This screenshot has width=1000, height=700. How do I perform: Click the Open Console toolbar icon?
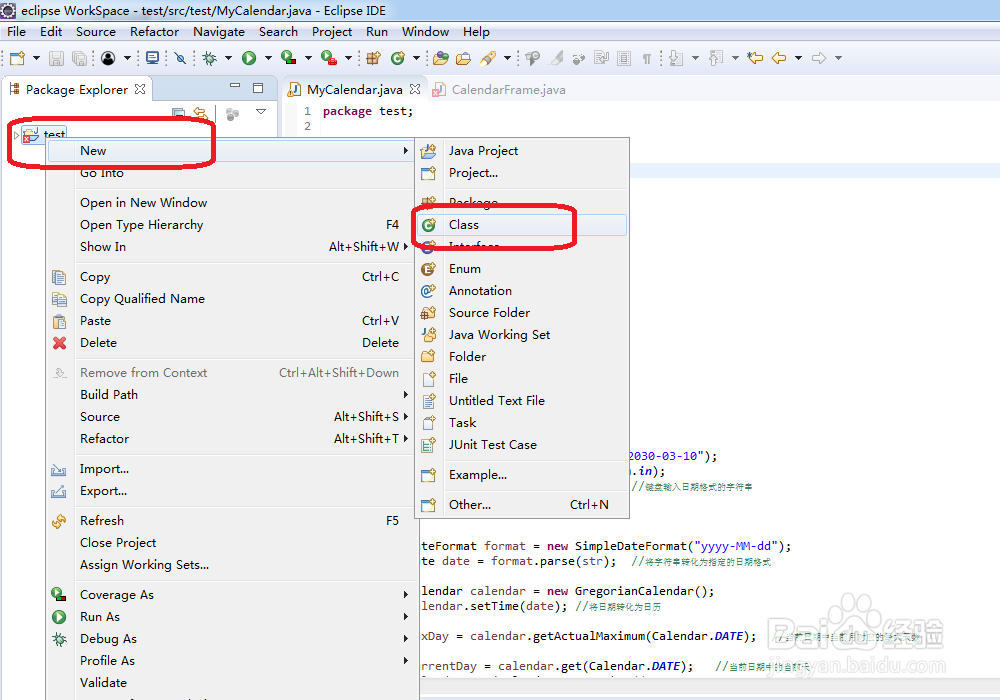152,58
